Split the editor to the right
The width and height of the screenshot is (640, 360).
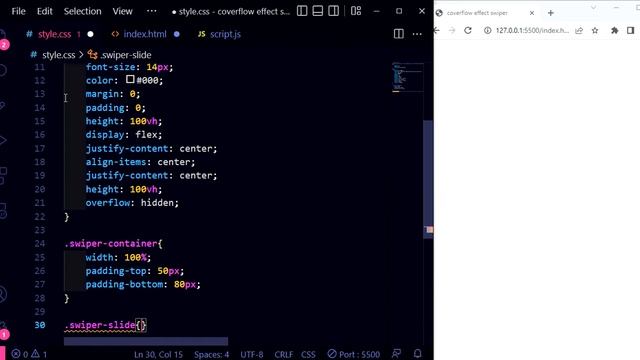pos(399,34)
